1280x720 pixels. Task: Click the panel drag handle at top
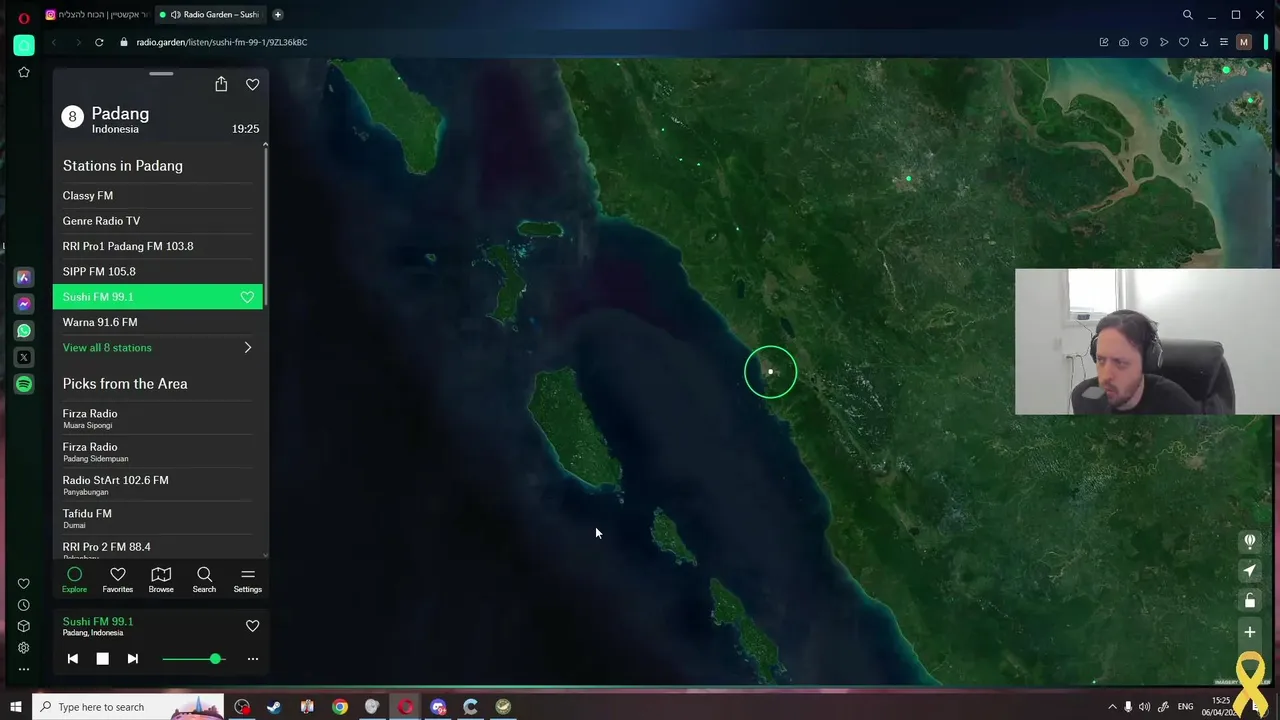(161, 74)
